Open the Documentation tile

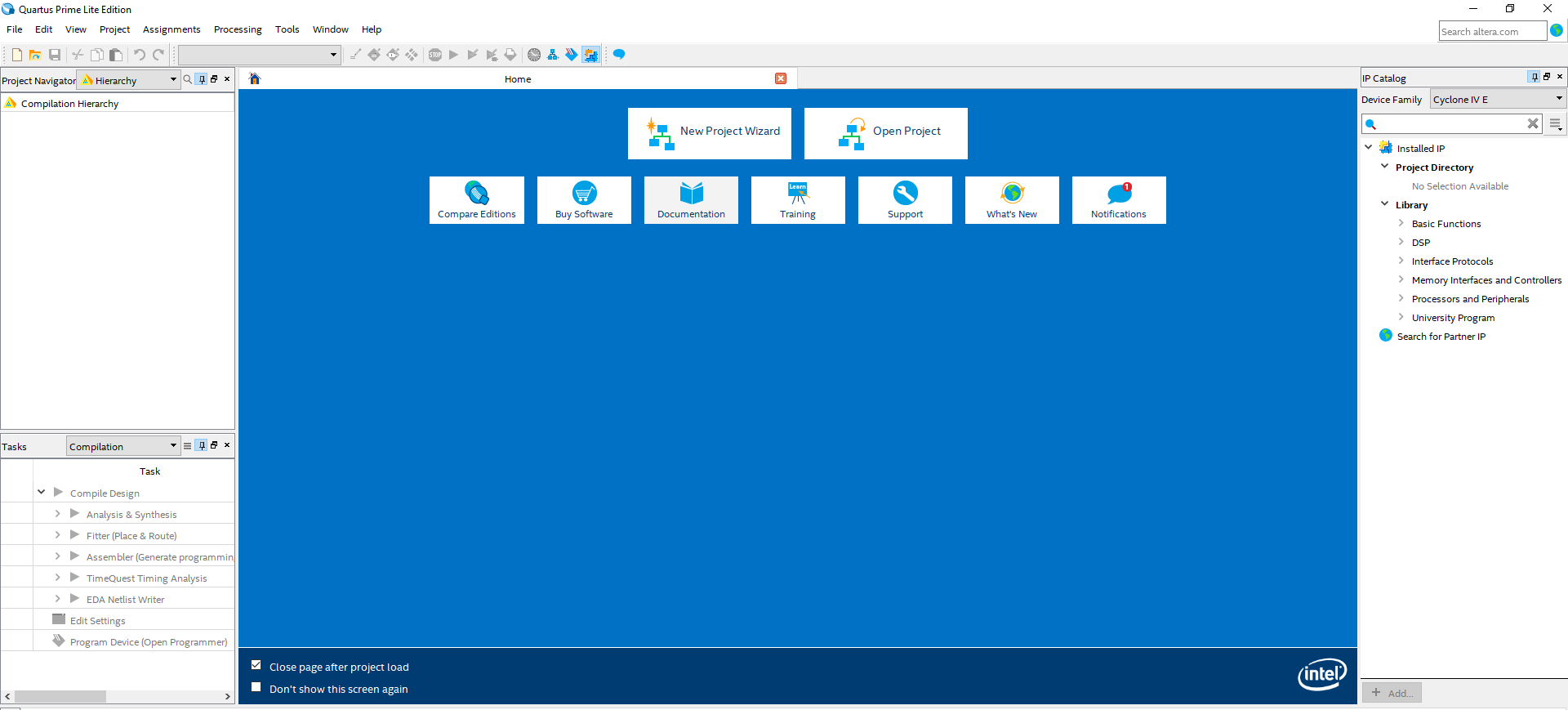[691, 200]
